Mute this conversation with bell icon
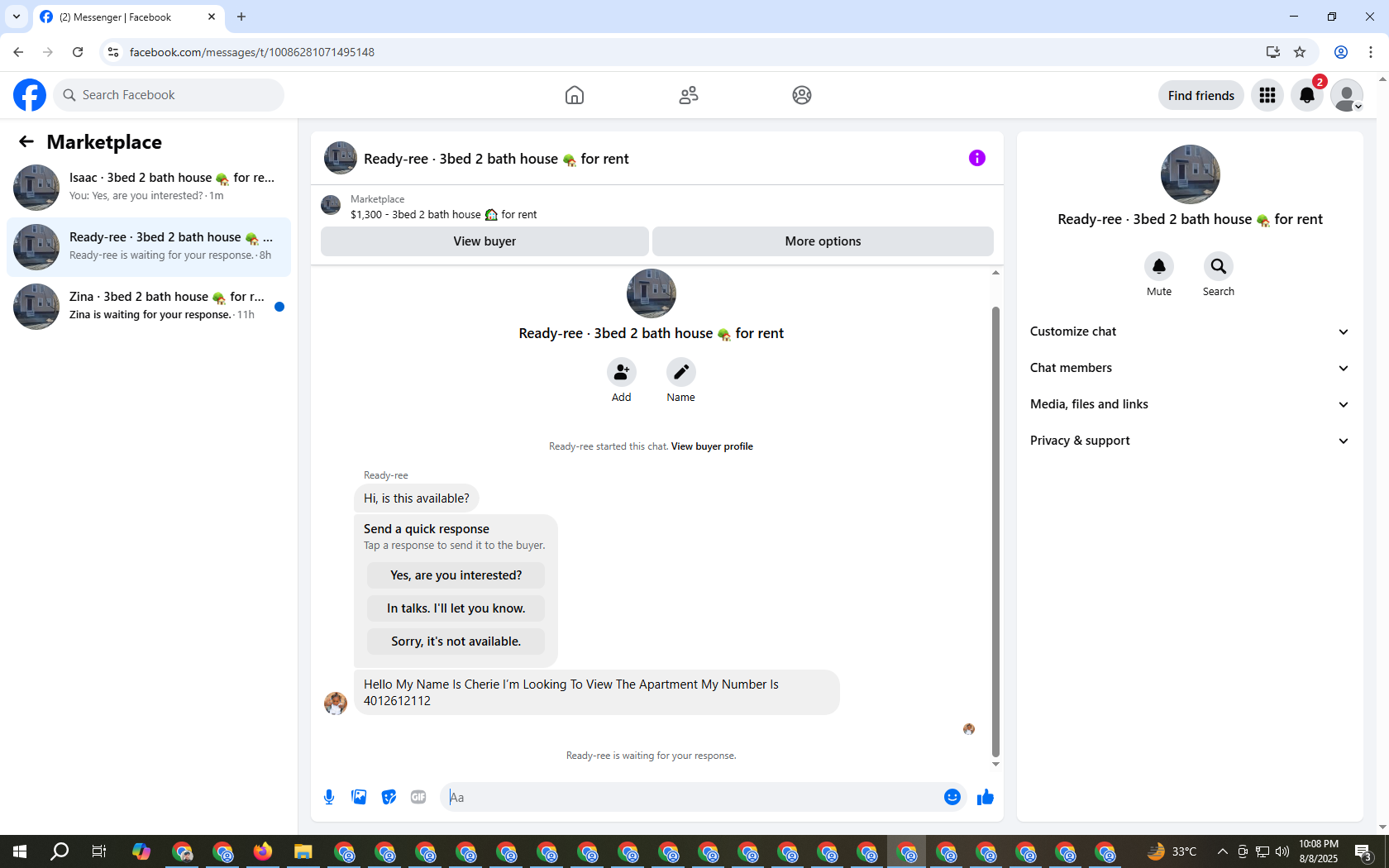Viewport: 1389px width, 868px height. [x=1159, y=266]
